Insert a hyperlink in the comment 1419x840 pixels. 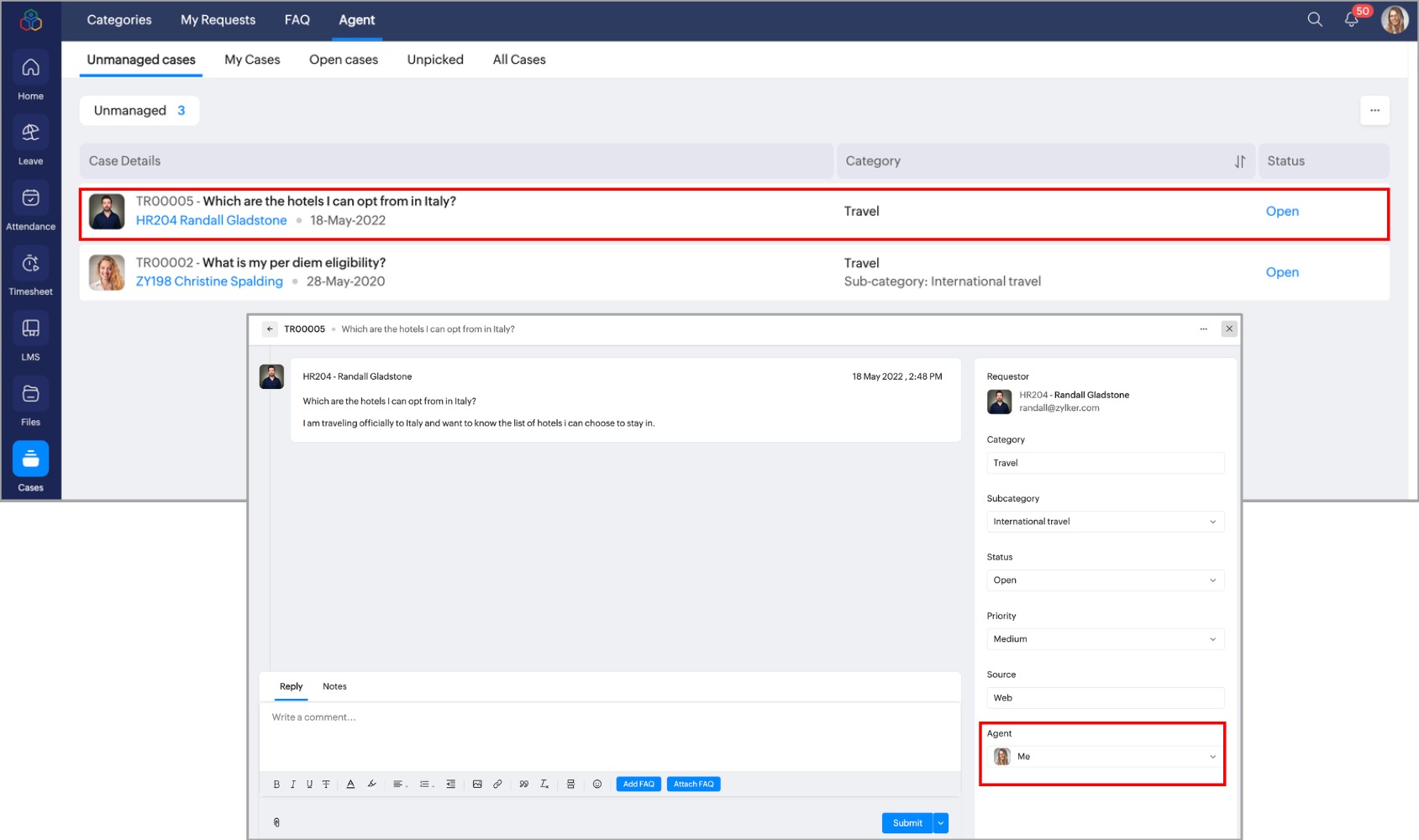pos(497,784)
